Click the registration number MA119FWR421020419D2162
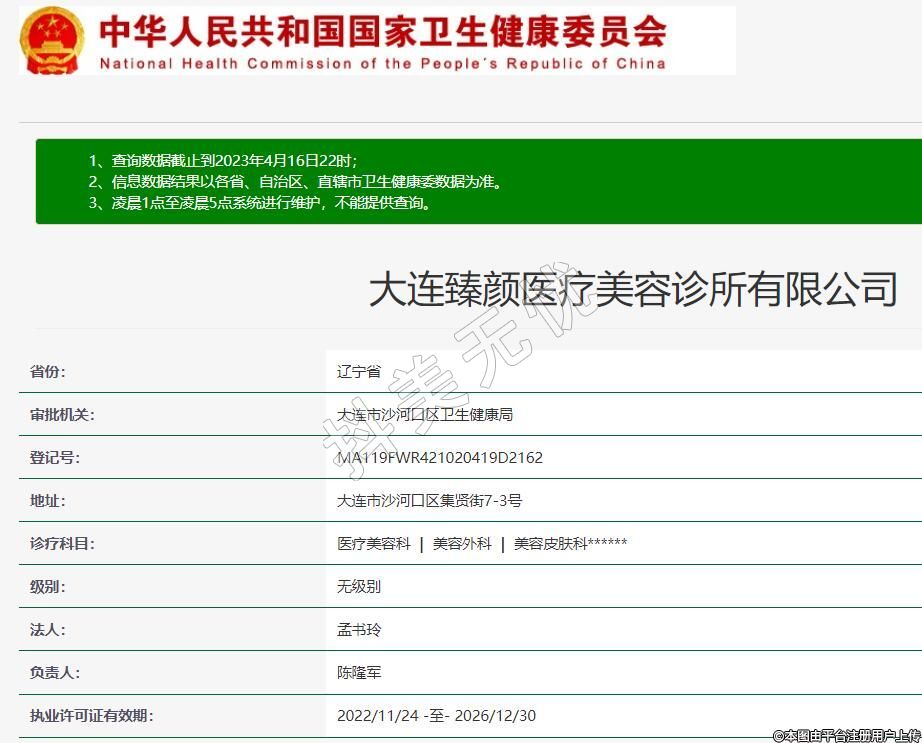Screen dimensions: 922x743 440,458
